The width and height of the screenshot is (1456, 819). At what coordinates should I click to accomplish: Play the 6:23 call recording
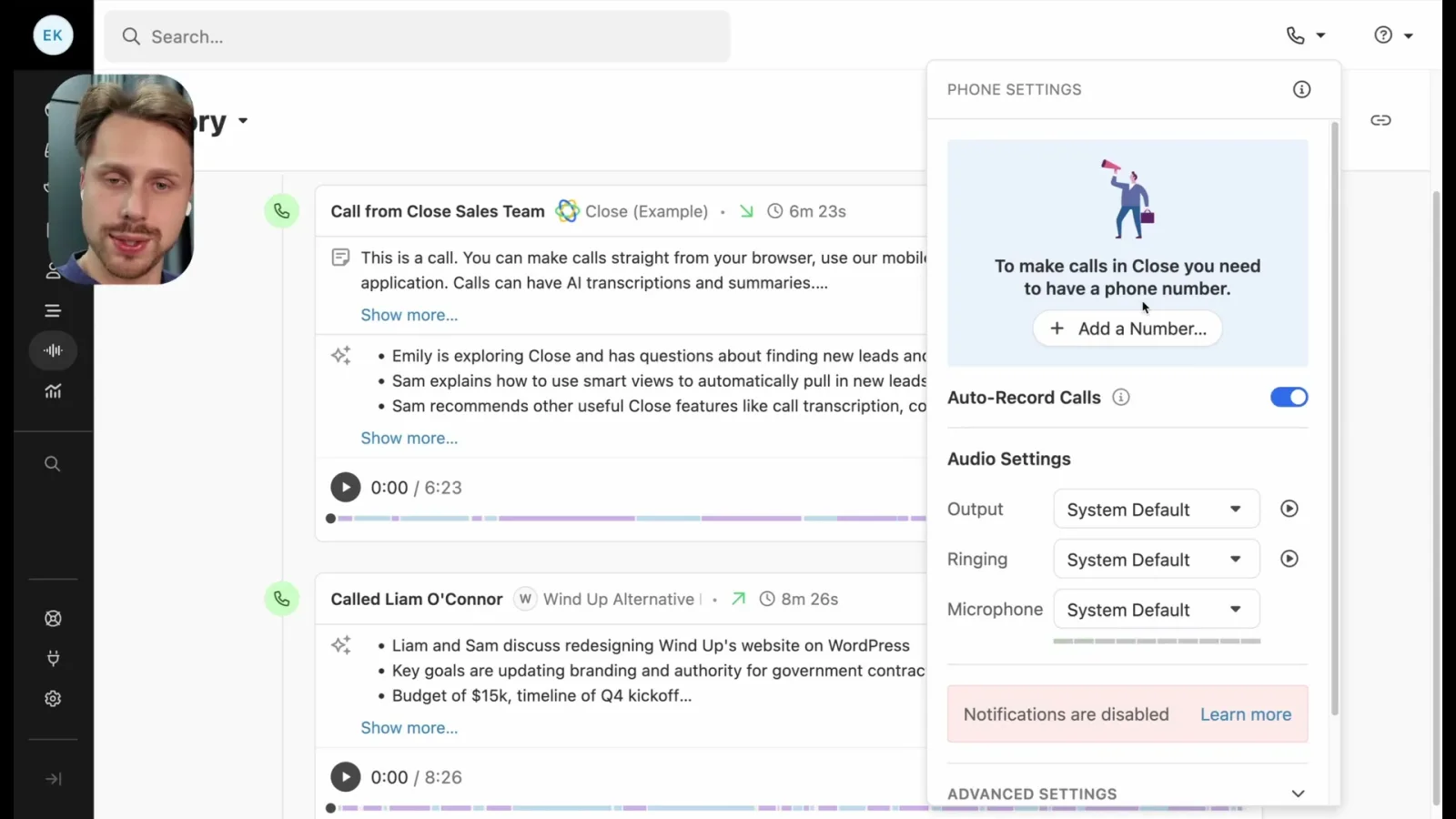click(x=345, y=488)
